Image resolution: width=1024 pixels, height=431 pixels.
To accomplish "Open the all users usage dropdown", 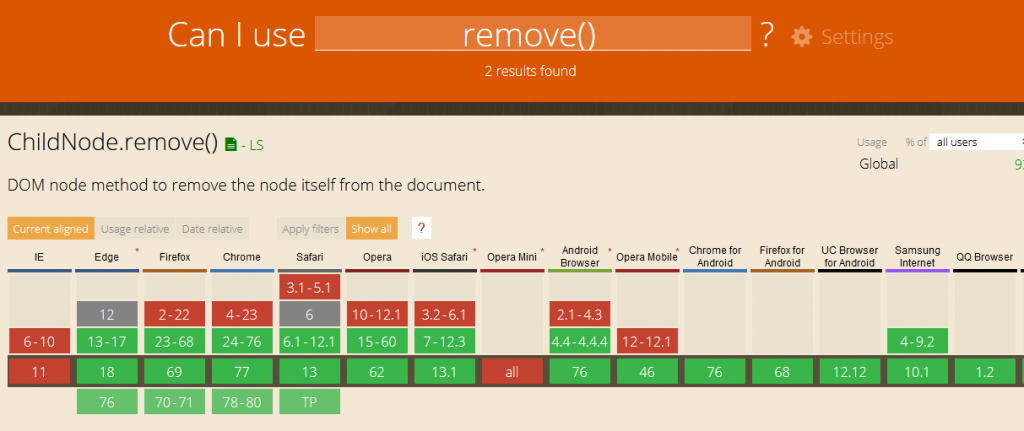I will [975, 142].
